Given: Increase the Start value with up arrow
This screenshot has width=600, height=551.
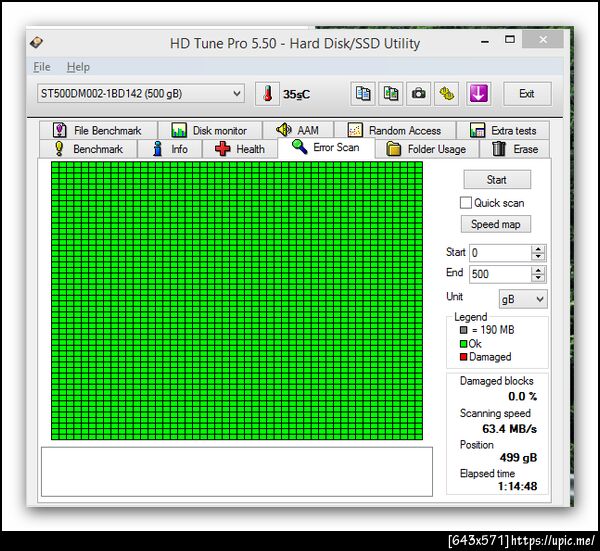Looking at the screenshot, I should 538,249.
